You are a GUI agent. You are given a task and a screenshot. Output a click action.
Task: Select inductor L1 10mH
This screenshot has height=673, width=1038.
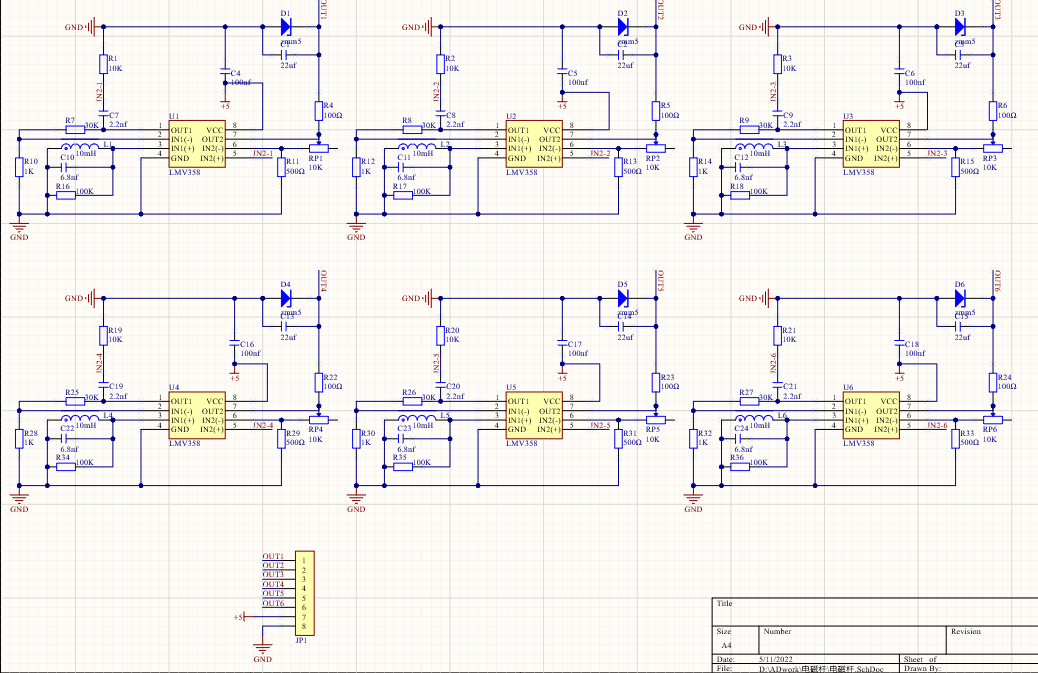click(80, 146)
